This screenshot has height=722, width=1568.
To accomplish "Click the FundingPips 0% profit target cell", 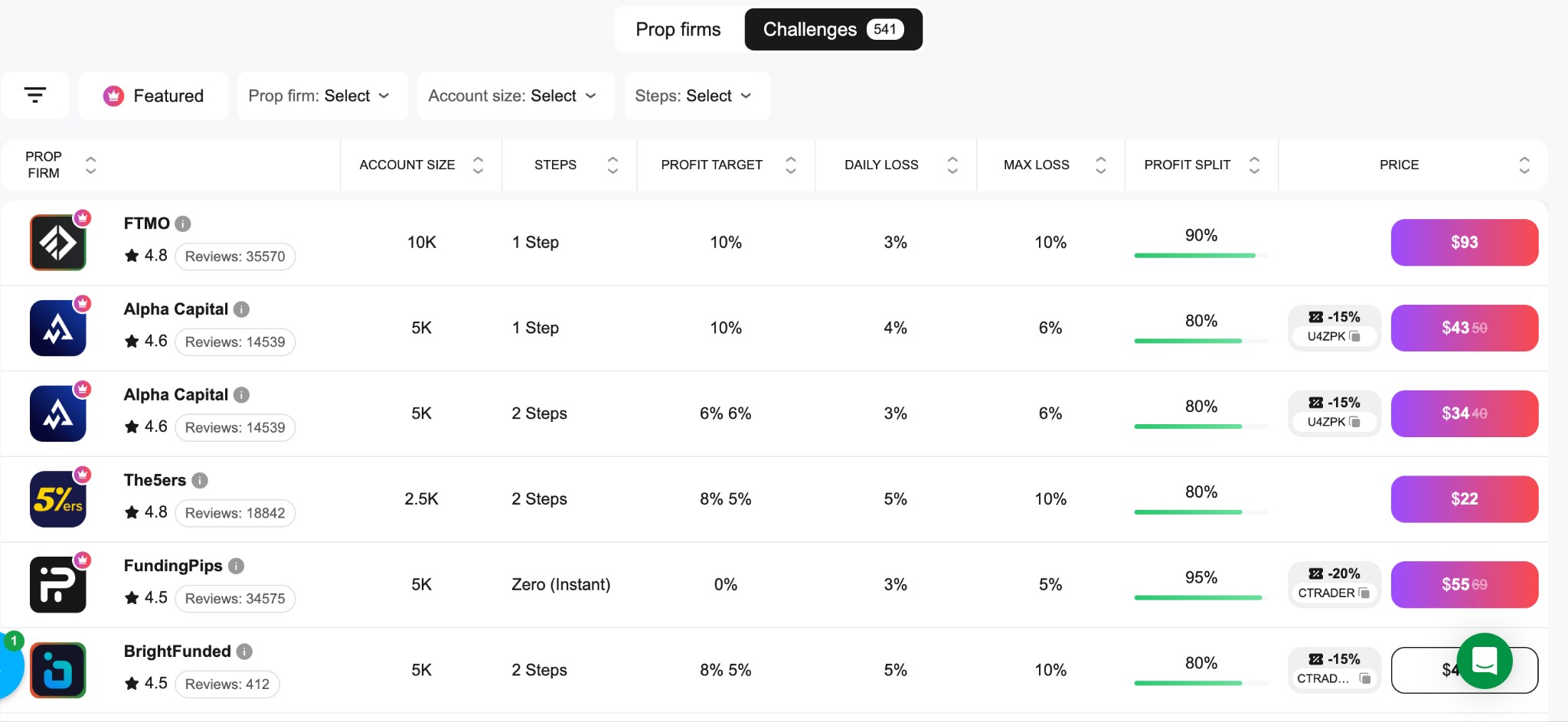I will pos(726,585).
